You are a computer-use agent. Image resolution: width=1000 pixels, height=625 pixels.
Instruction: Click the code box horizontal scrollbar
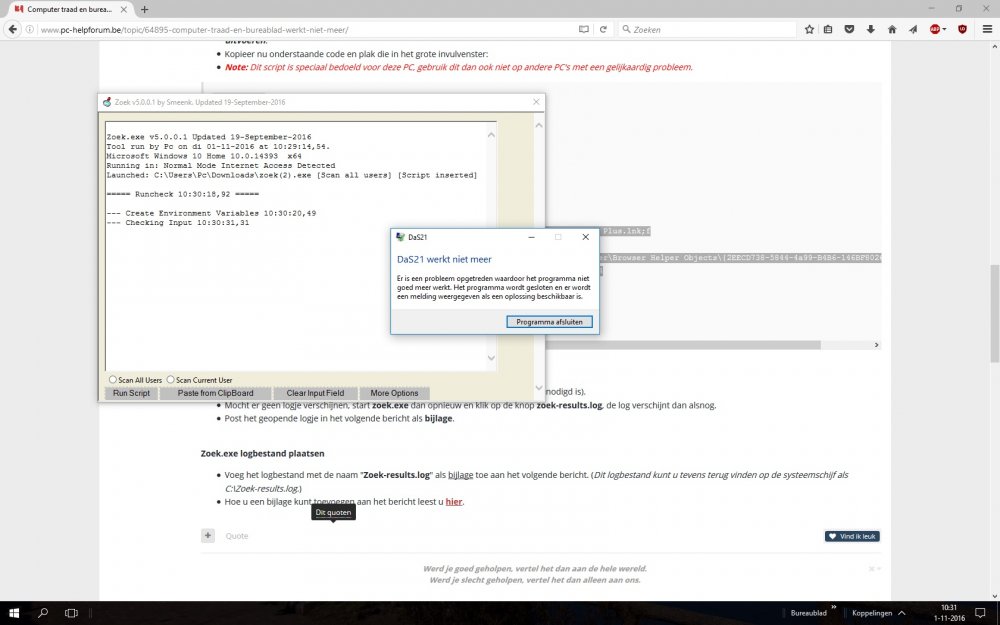pyautogui.click(x=682, y=345)
